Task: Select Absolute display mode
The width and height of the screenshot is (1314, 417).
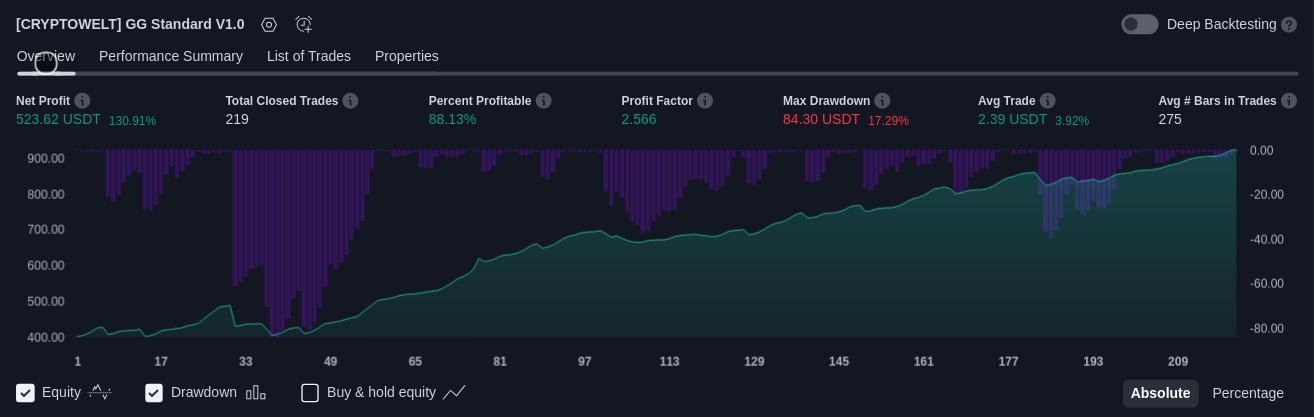Action: pos(1160,393)
